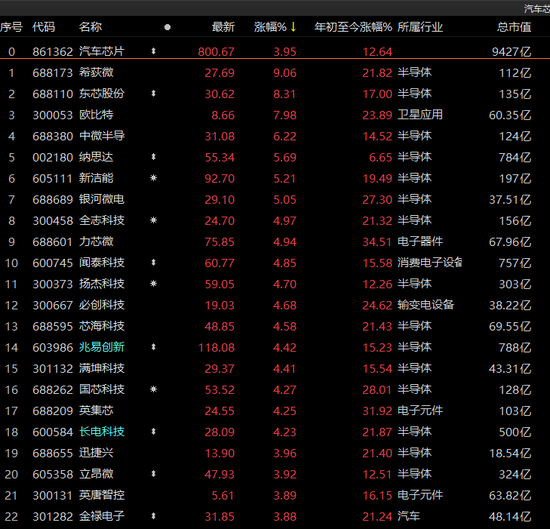Click change percent 8.31
Viewport: 550px width, 529px height.
click(285, 94)
